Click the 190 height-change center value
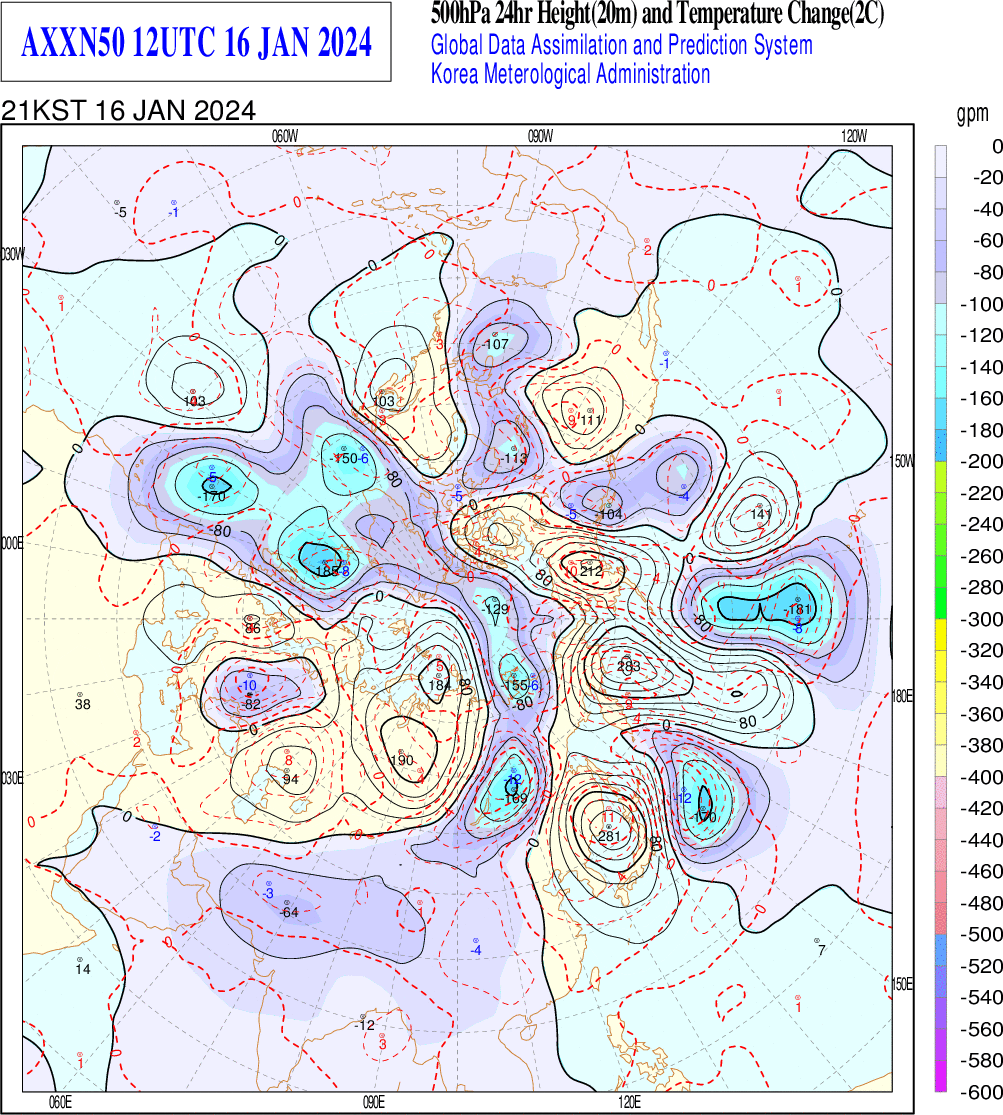 (402, 760)
